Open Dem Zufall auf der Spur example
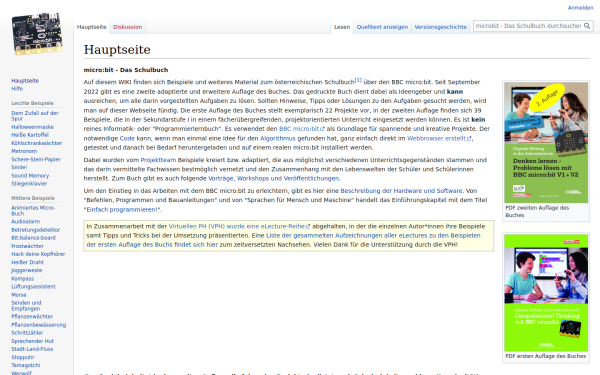Image resolution: width=600 pixels, height=375 pixels. [x=34, y=116]
